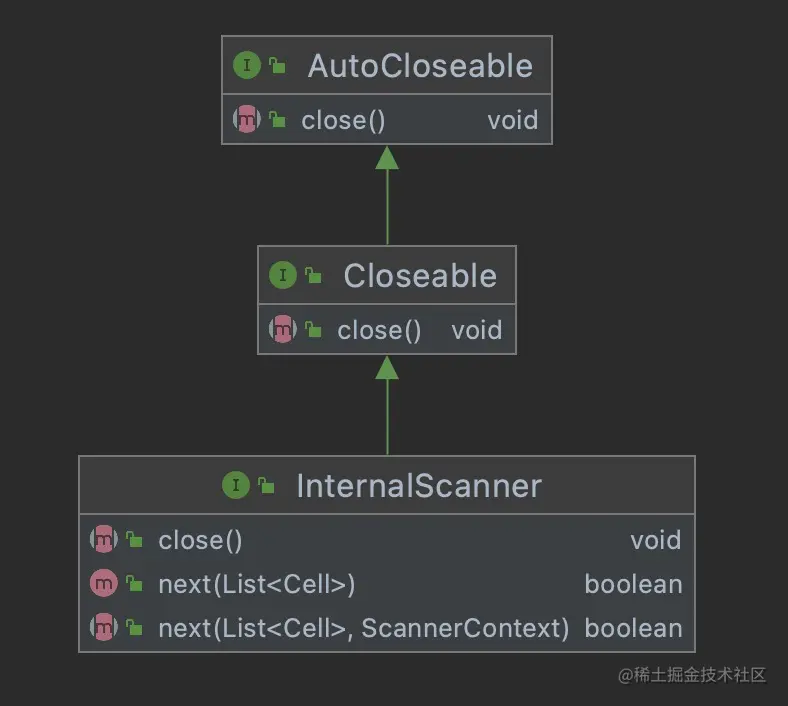Click method icon of next with ScannerContext
This screenshot has height=706, width=788.
pos(104,628)
